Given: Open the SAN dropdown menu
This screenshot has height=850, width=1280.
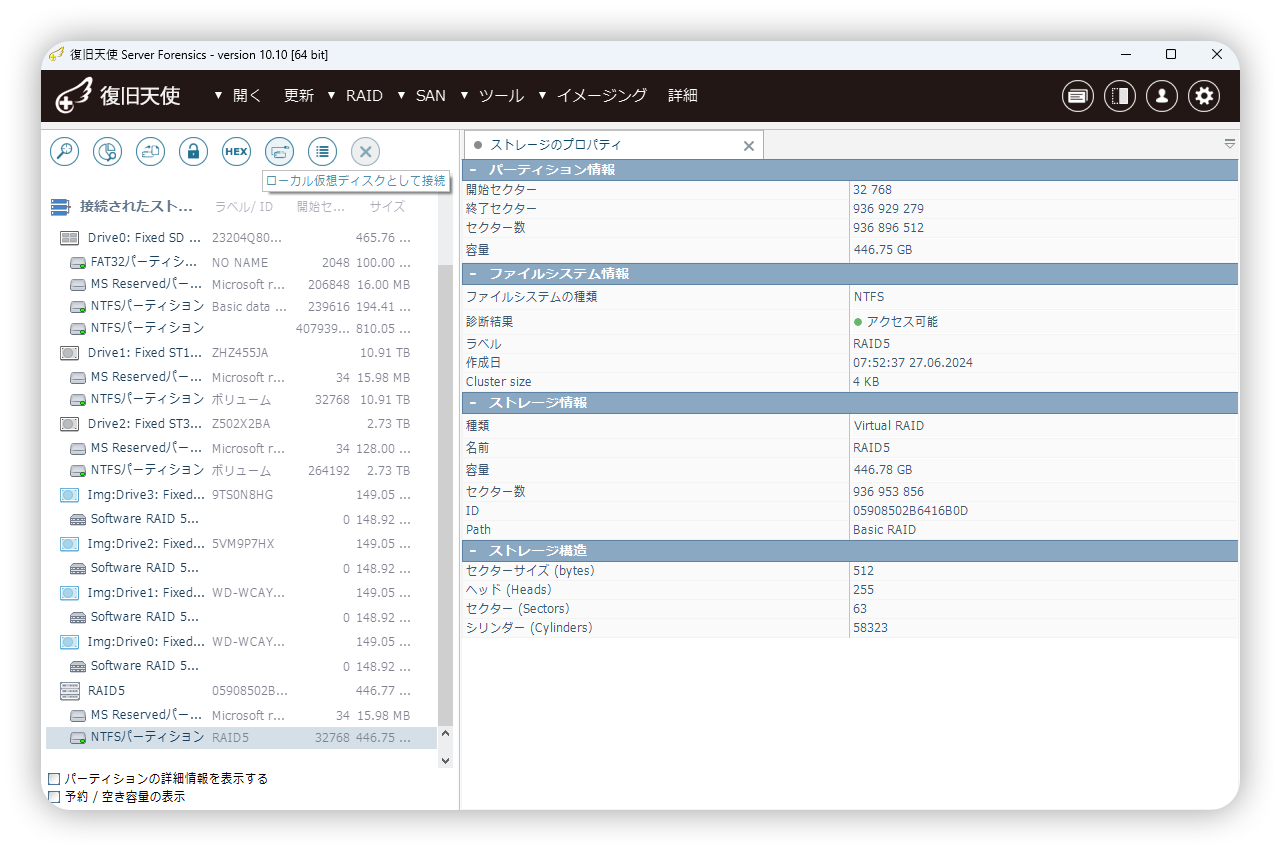Looking at the screenshot, I should click(x=421, y=96).
